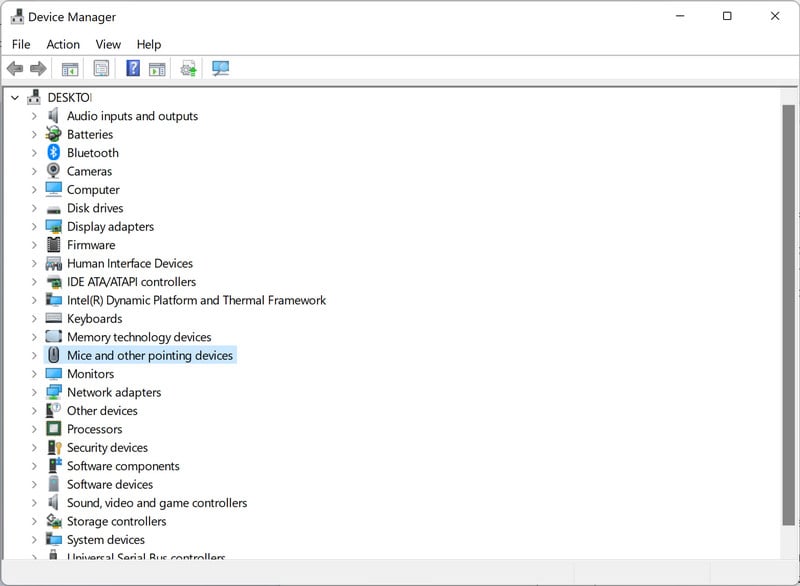Select the Other devices tree item
The width and height of the screenshot is (800, 586).
click(102, 411)
